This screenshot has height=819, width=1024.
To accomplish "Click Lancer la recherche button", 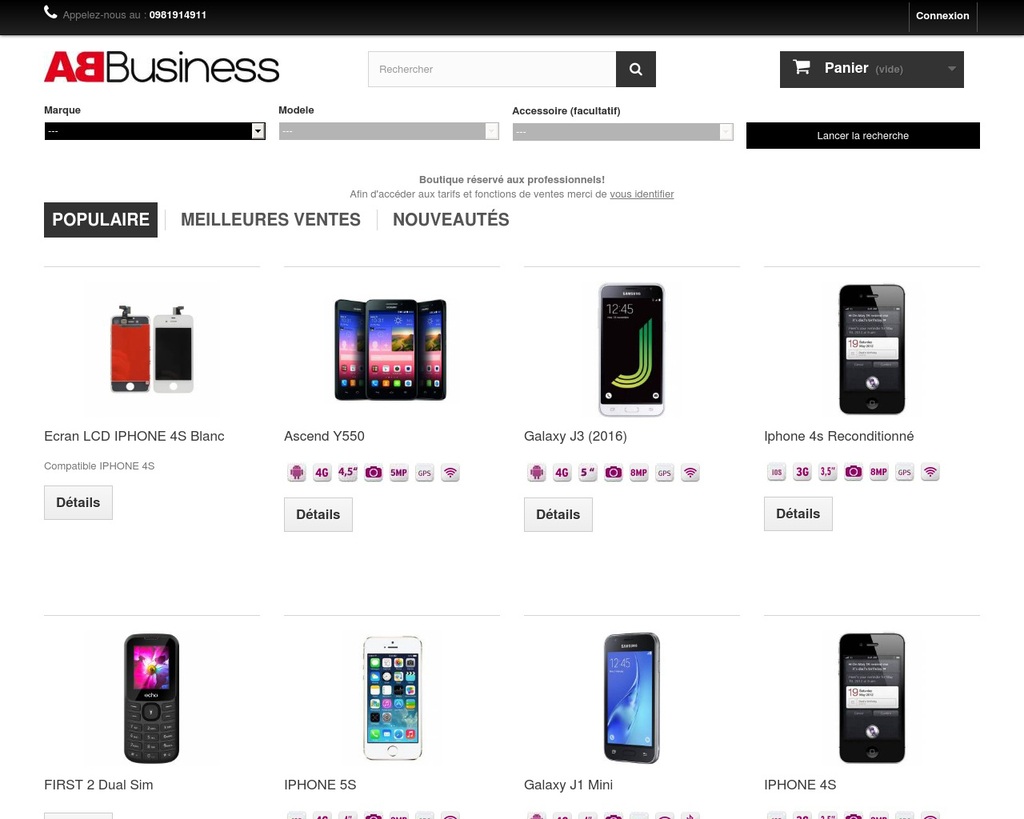I will (863, 136).
